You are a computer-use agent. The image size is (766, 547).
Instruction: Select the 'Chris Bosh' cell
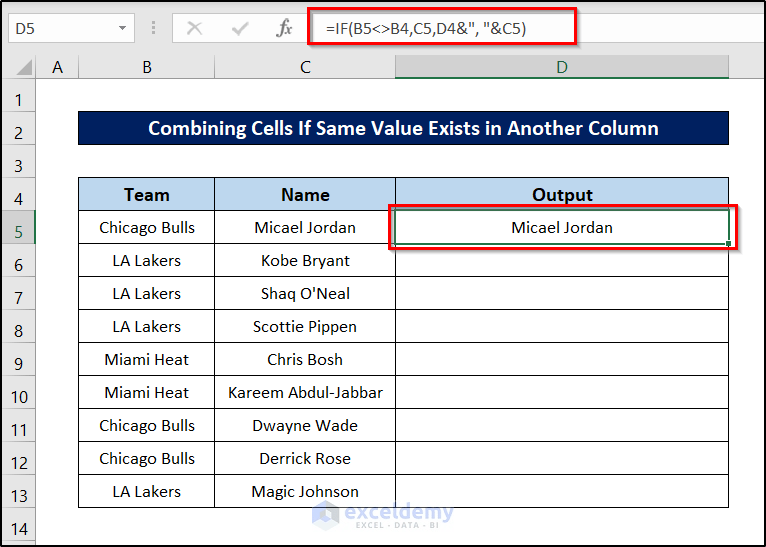pyautogui.click(x=305, y=359)
